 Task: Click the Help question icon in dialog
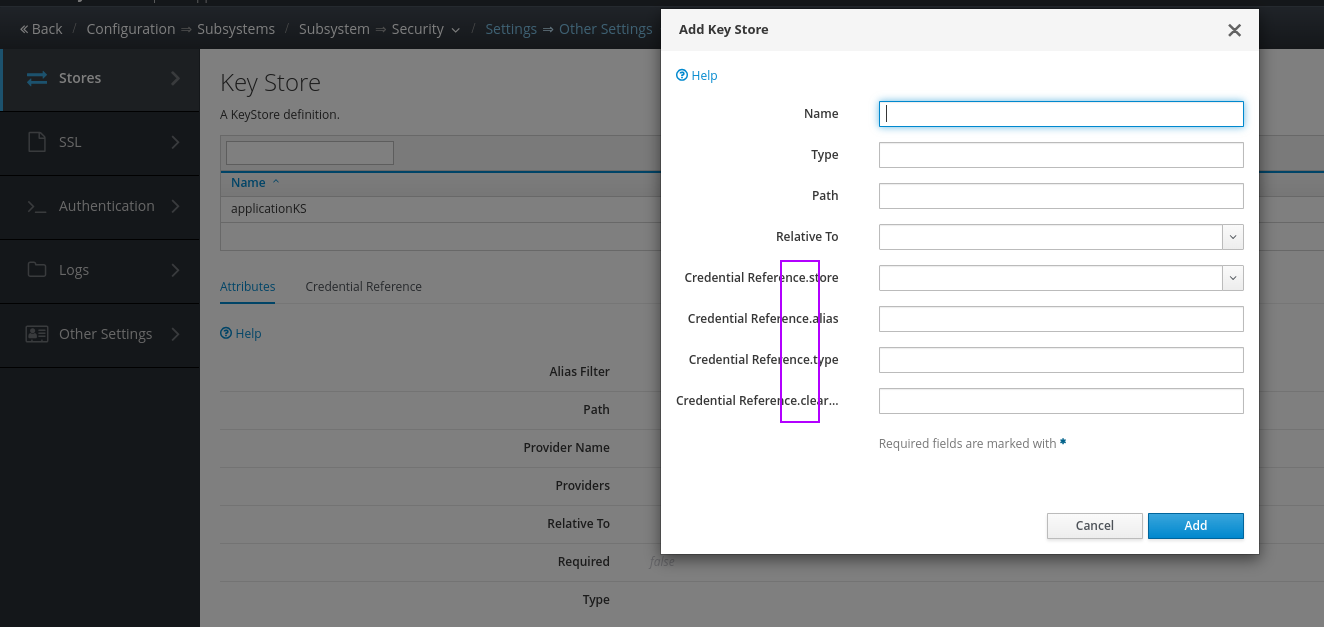point(682,75)
